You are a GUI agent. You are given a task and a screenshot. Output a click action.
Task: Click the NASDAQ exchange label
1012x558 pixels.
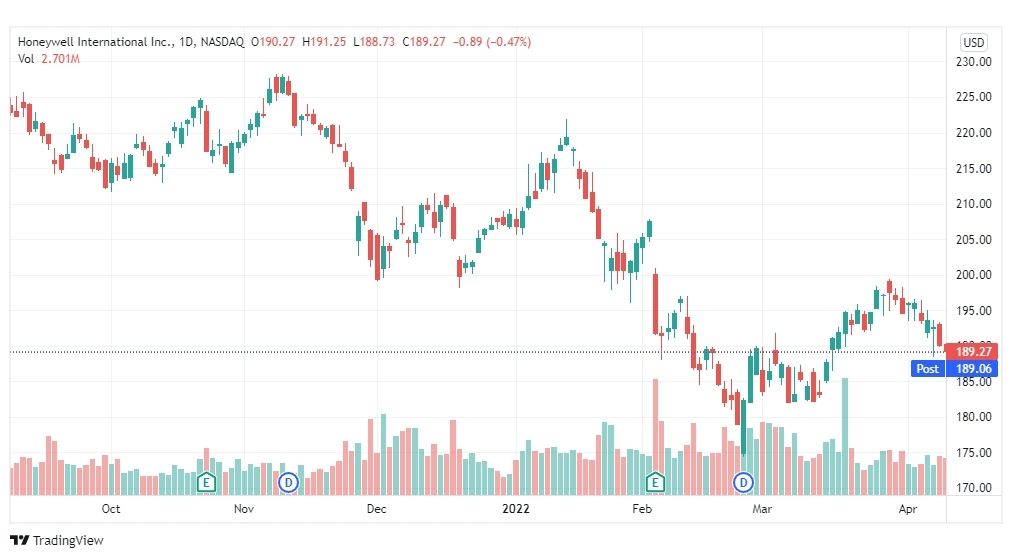click(222, 42)
